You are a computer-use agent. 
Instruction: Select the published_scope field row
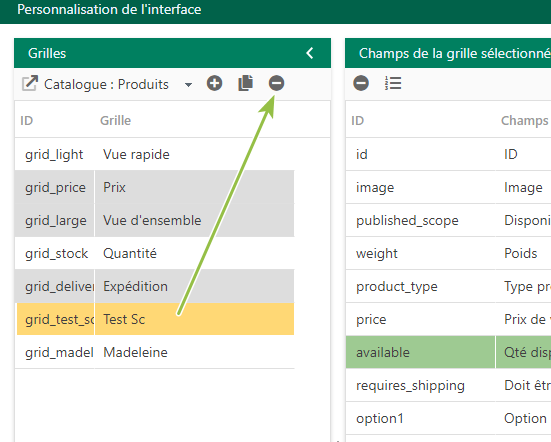448,220
